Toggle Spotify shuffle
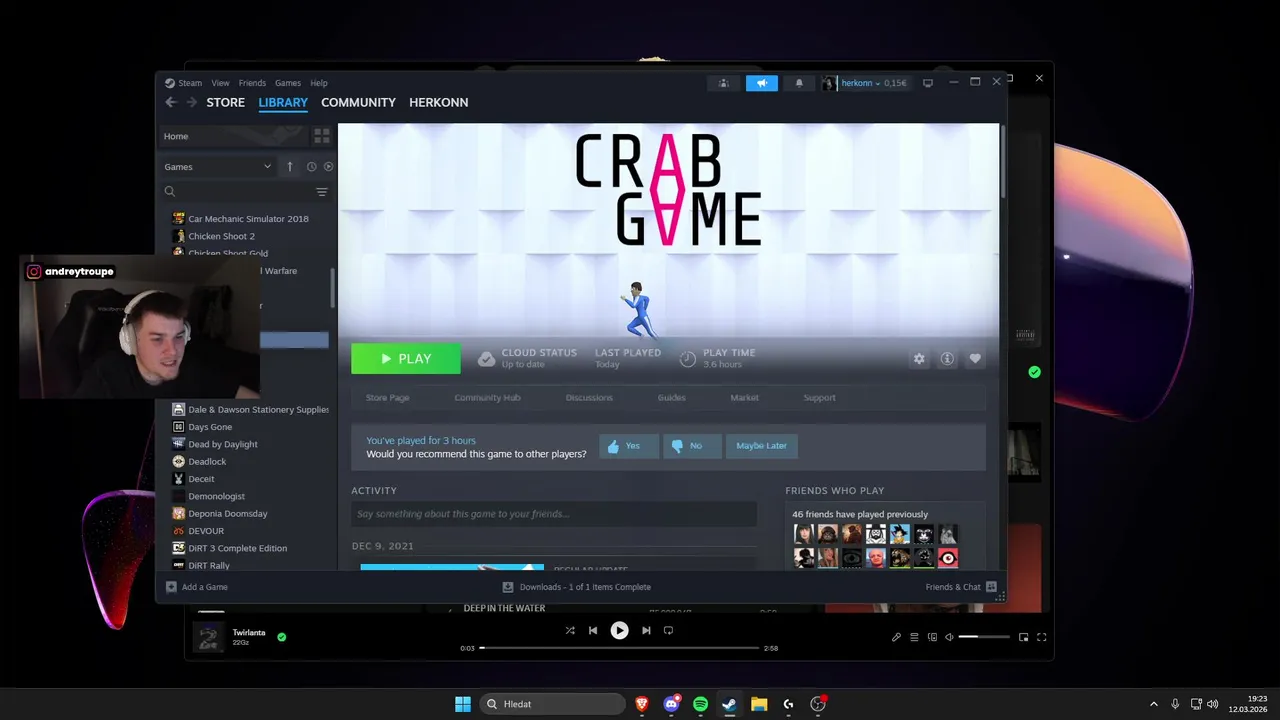 pos(570,630)
